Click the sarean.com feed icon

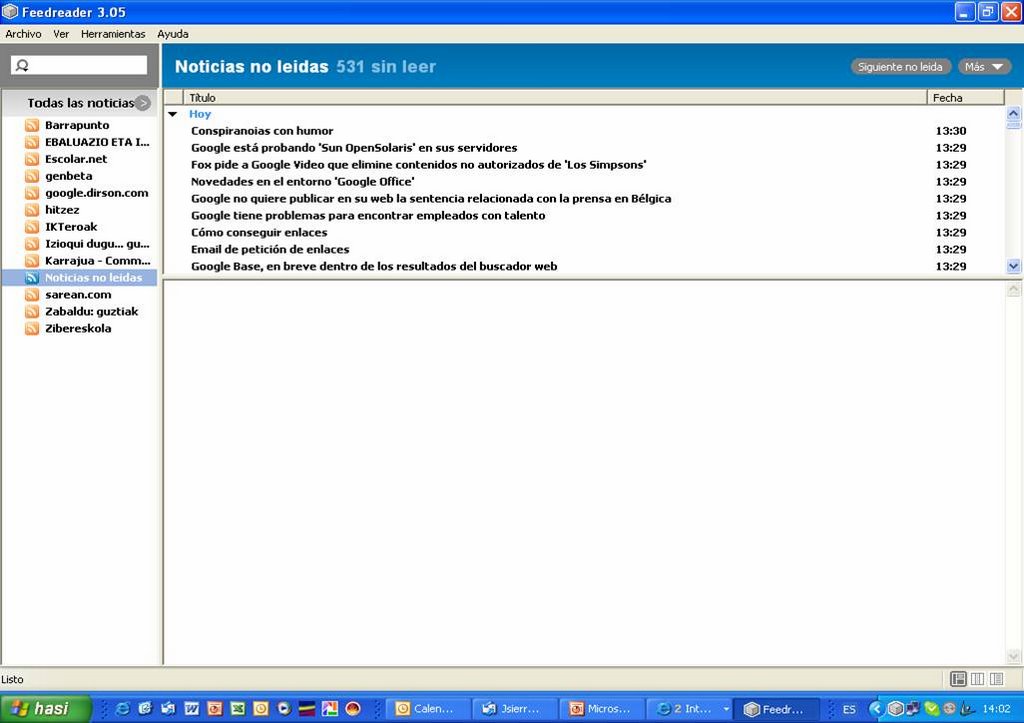(32, 295)
